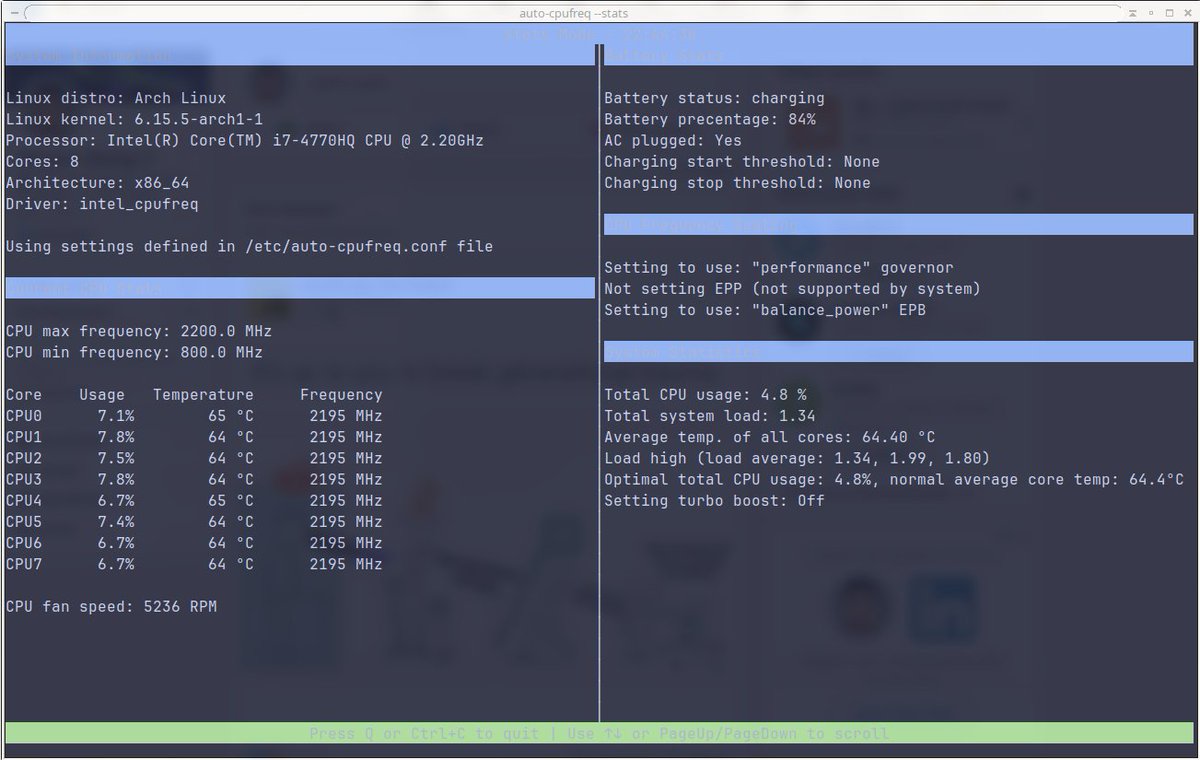Viewport: 1200px width, 760px height.
Task: Click the "Cores: 8" line
Action: pos(42,161)
